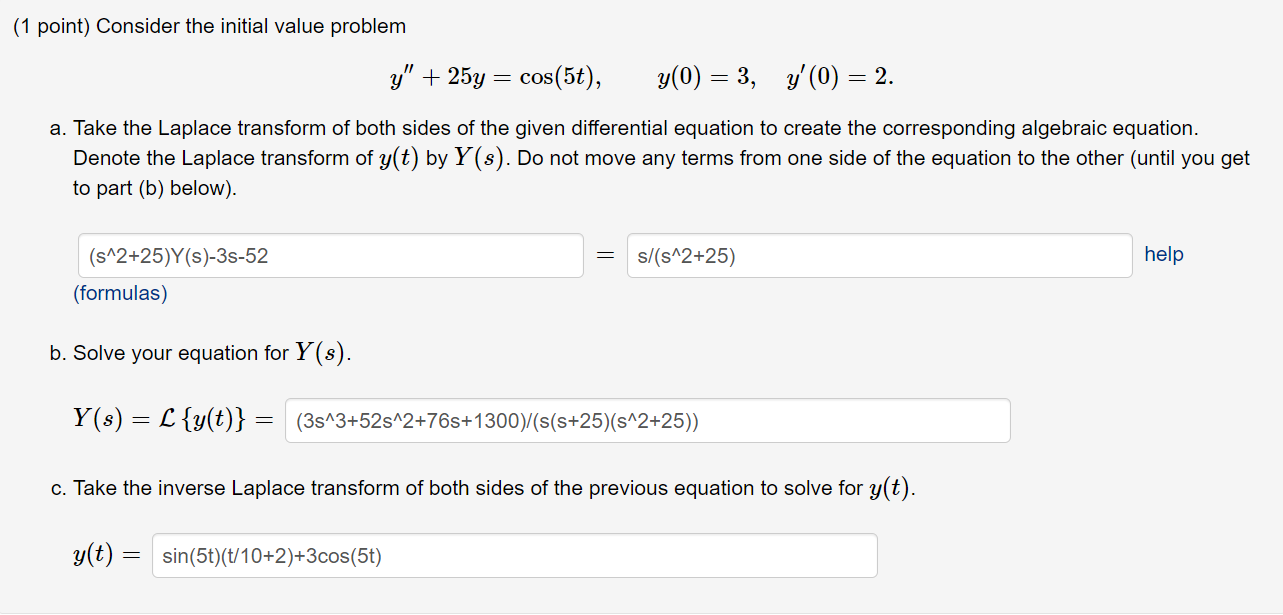Click the Y(s) = L{y(t)} label
The image size is (1283, 615).
point(170,418)
